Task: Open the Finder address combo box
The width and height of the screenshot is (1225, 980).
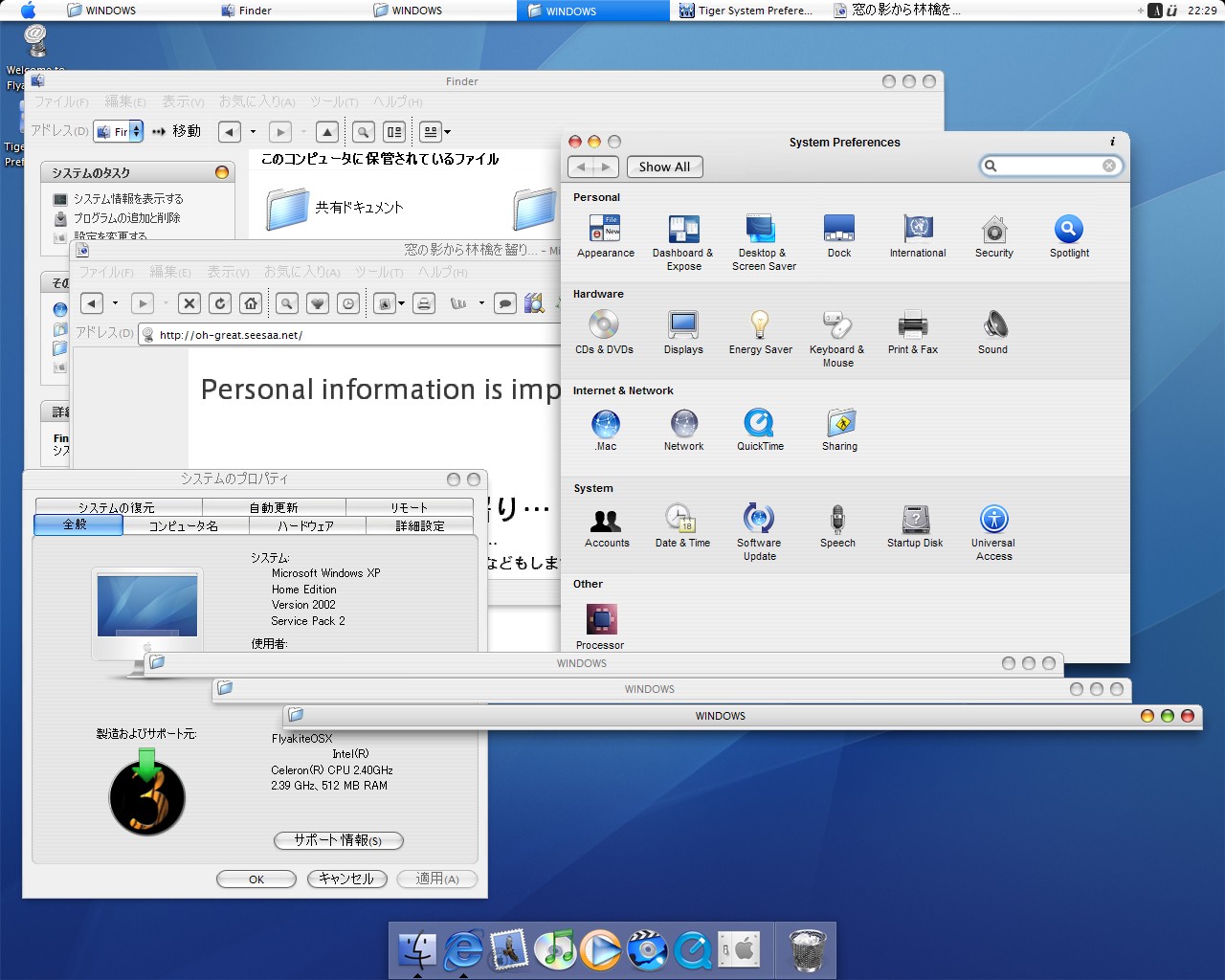Action: [x=119, y=131]
